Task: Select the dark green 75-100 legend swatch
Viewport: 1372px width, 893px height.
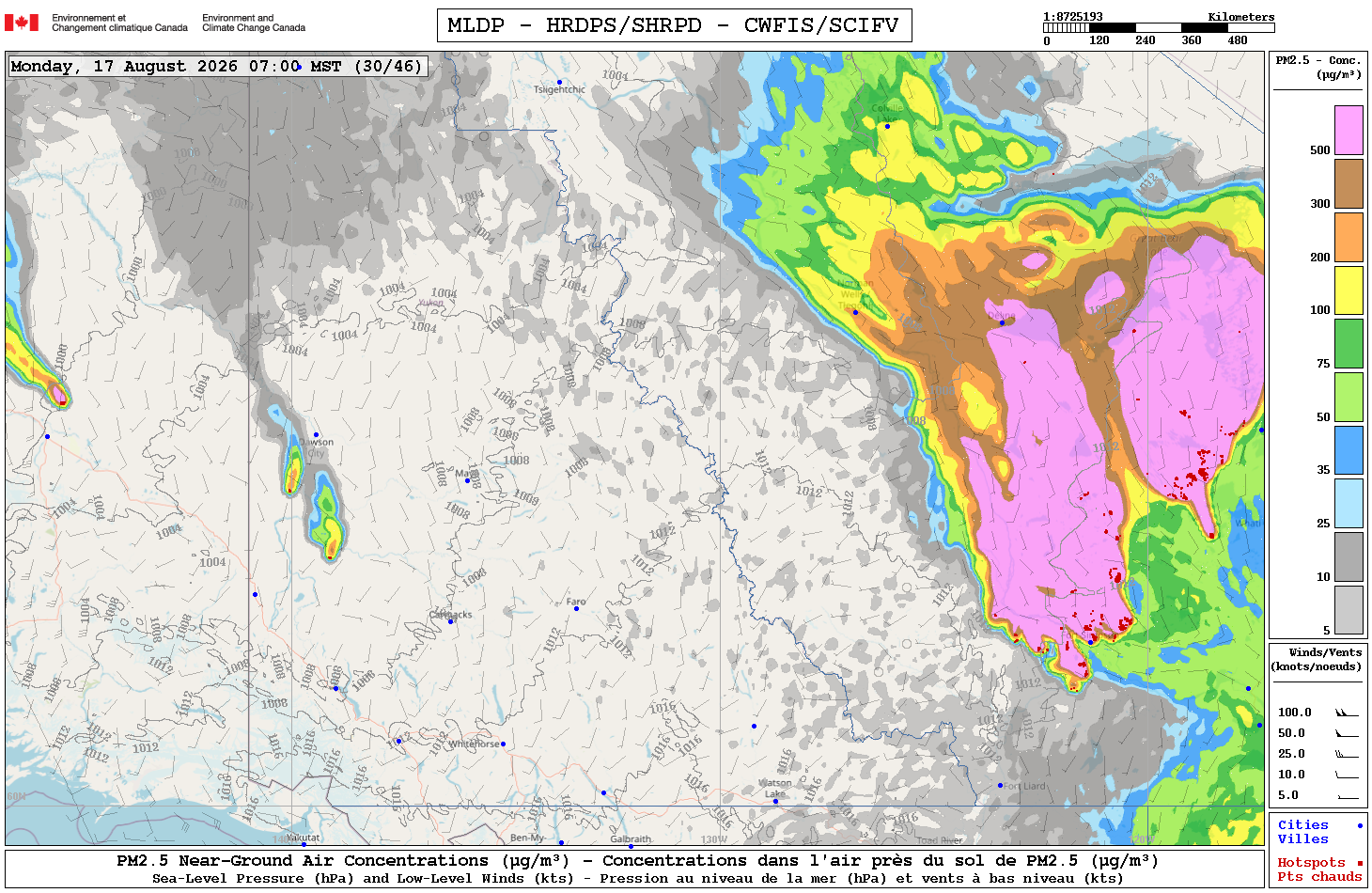Action: click(1349, 343)
